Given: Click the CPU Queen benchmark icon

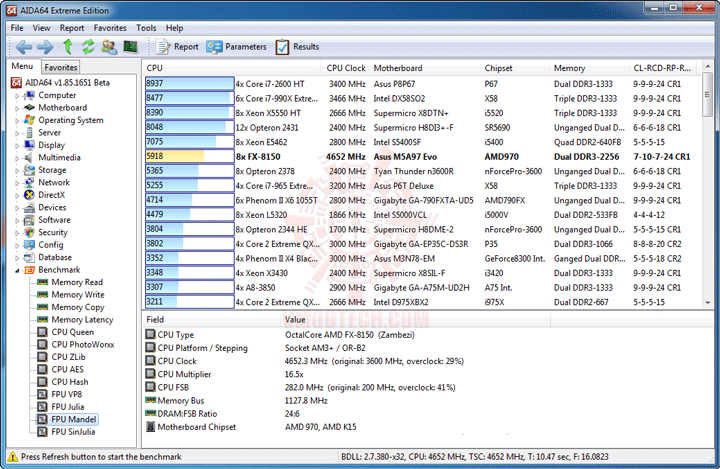Looking at the screenshot, I should click(x=42, y=332).
